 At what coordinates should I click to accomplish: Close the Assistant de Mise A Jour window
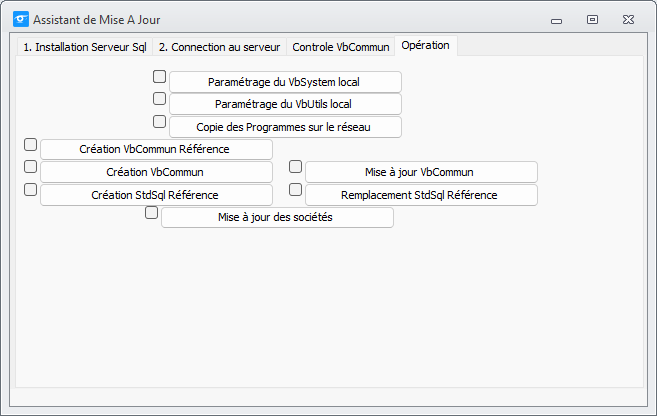tap(628, 19)
